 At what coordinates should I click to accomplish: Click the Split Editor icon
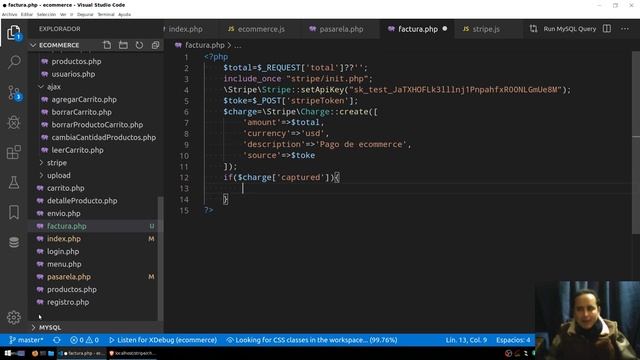point(607,29)
